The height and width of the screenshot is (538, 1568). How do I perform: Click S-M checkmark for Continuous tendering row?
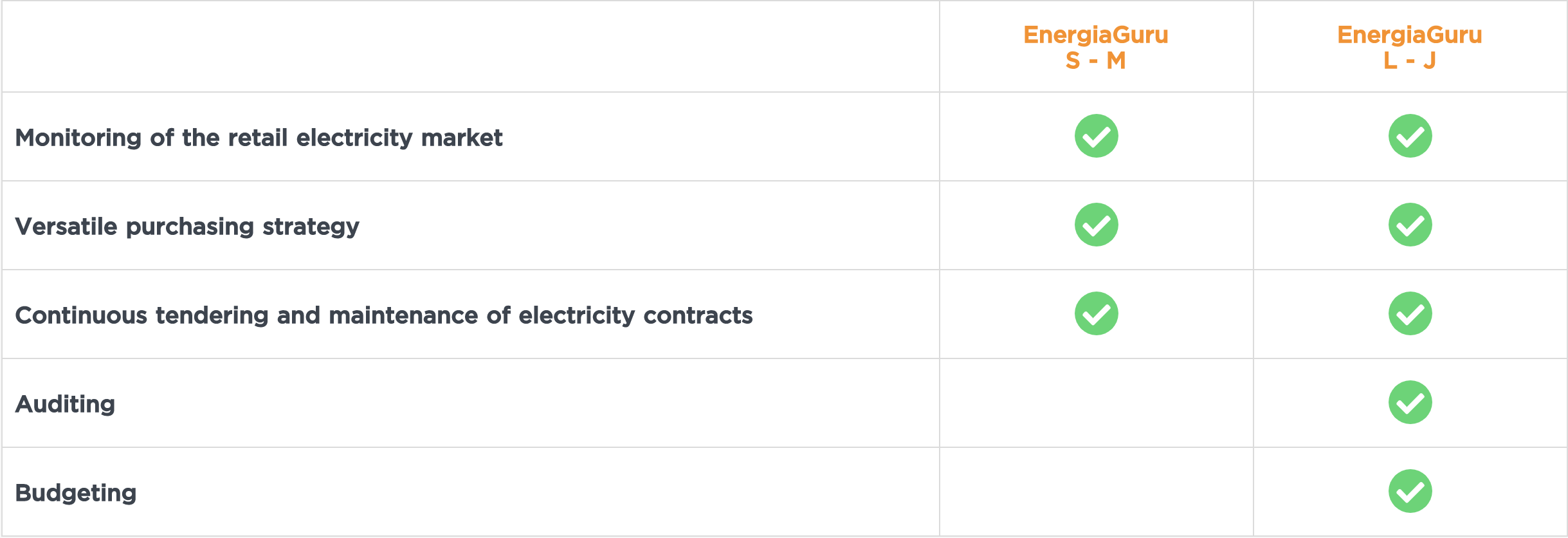(x=1096, y=313)
